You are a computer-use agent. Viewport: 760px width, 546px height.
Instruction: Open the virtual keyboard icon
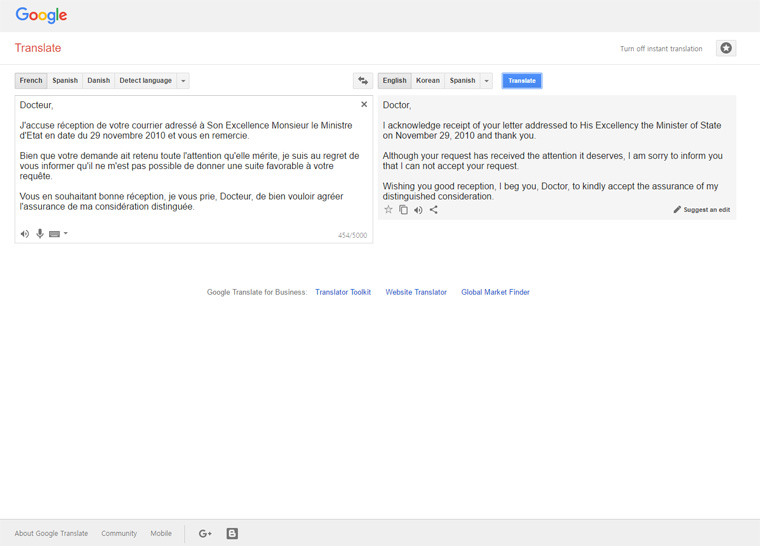coord(54,234)
